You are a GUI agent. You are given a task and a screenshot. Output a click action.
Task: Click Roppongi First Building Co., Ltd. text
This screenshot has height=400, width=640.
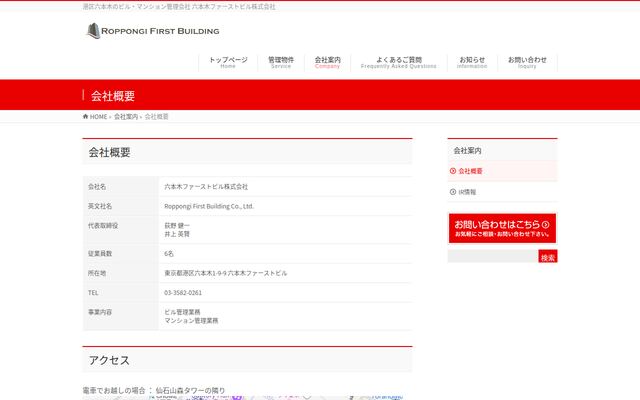pyautogui.click(x=209, y=206)
